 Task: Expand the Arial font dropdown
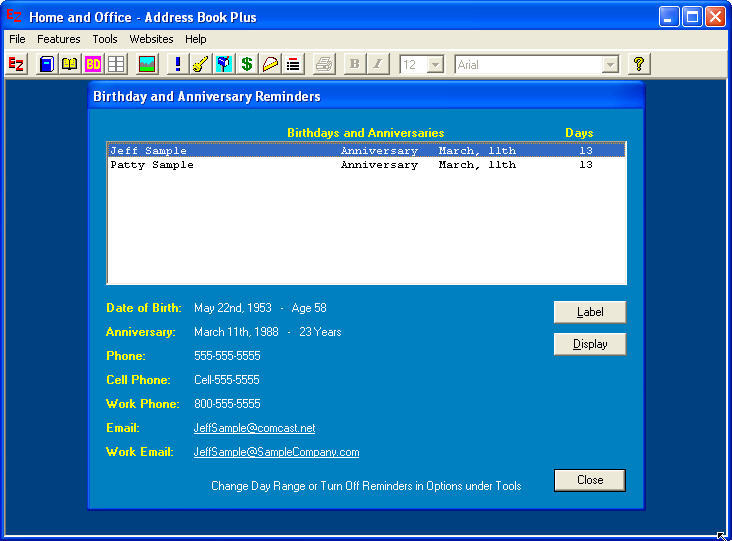point(610,64)
